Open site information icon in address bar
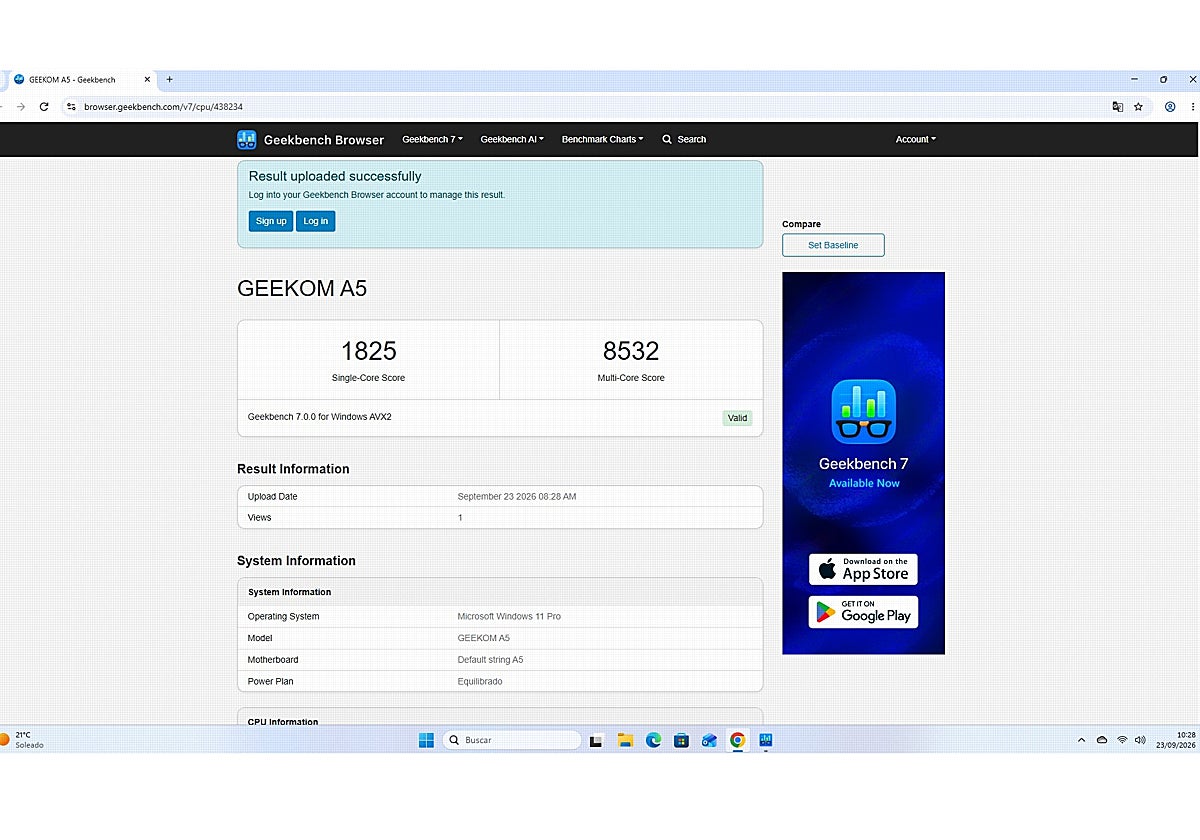1200x840 pixels. click(71, 107)
